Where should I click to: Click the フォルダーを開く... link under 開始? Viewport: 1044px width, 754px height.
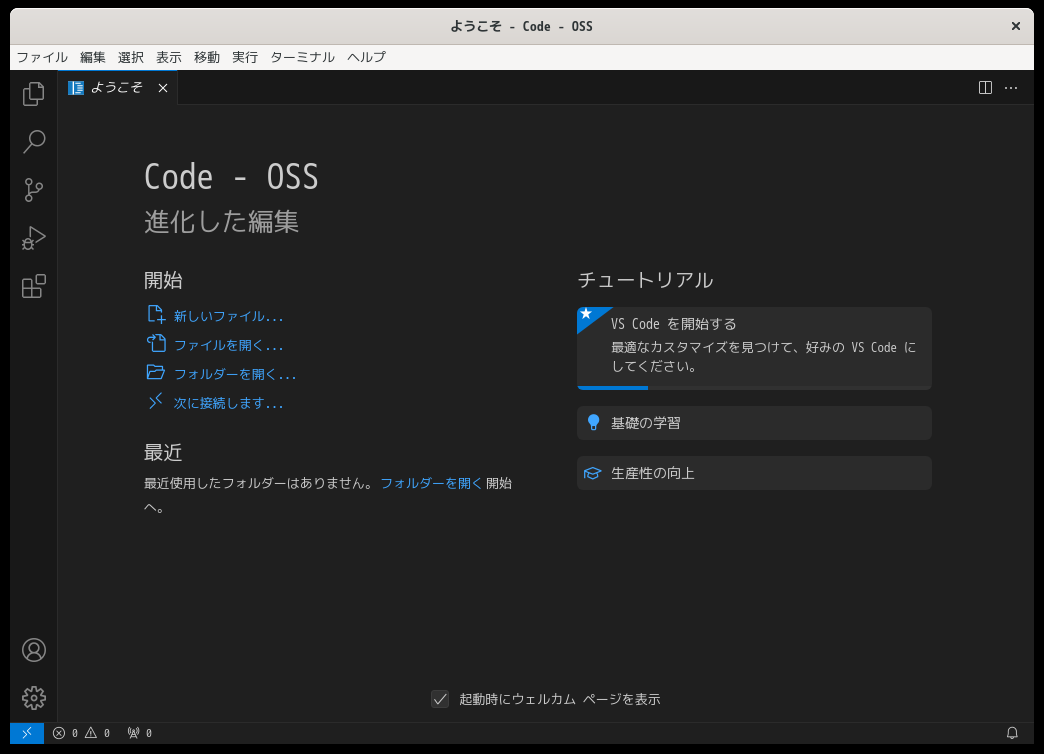234,374
